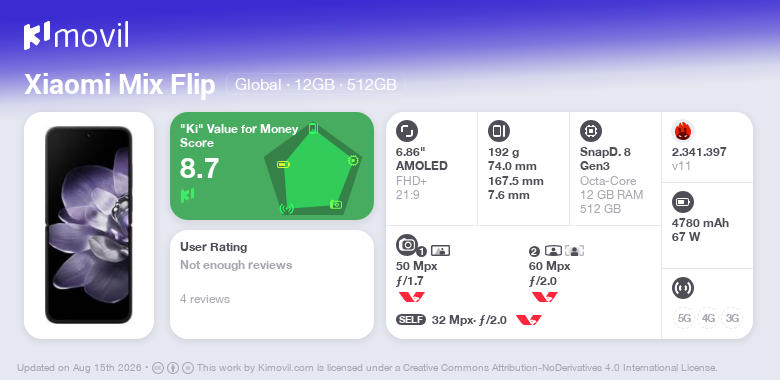780x380 pixels.
Task: Click the Xiaomi Mix Flip phone image
Action: click(89, 225)
